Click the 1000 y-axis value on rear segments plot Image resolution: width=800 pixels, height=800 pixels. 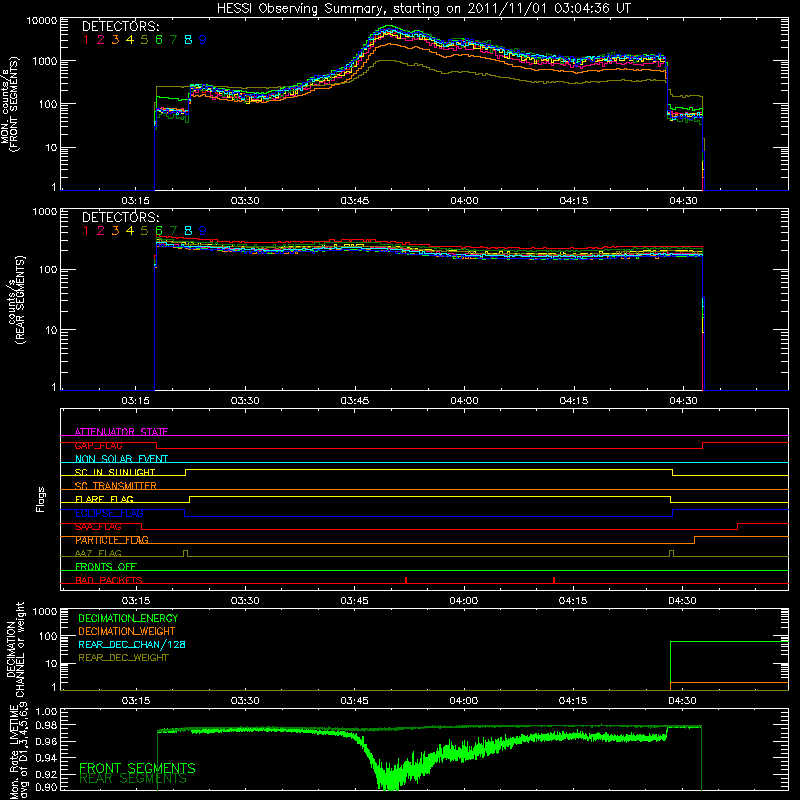(x=45, y=212)
